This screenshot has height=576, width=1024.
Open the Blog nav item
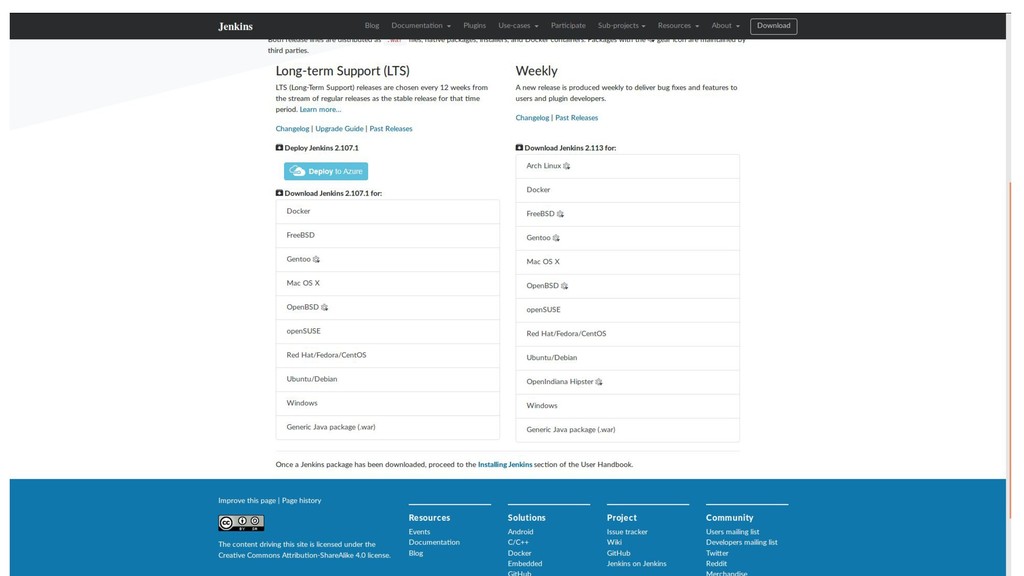tap(372, 25)
